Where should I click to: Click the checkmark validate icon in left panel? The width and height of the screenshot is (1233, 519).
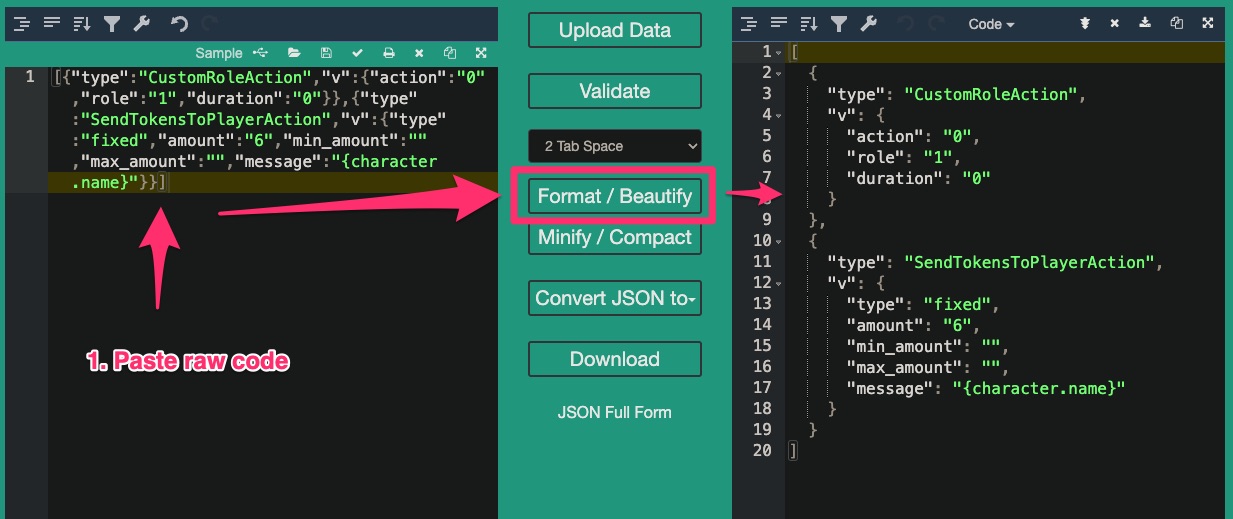(357, 53)
